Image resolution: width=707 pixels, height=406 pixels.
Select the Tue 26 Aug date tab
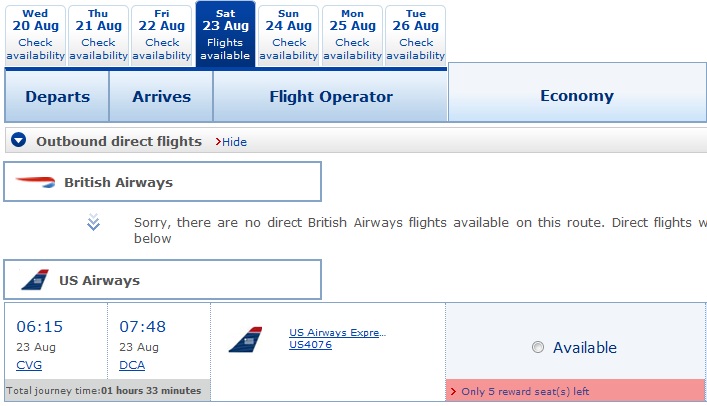(x=415, y=35)
